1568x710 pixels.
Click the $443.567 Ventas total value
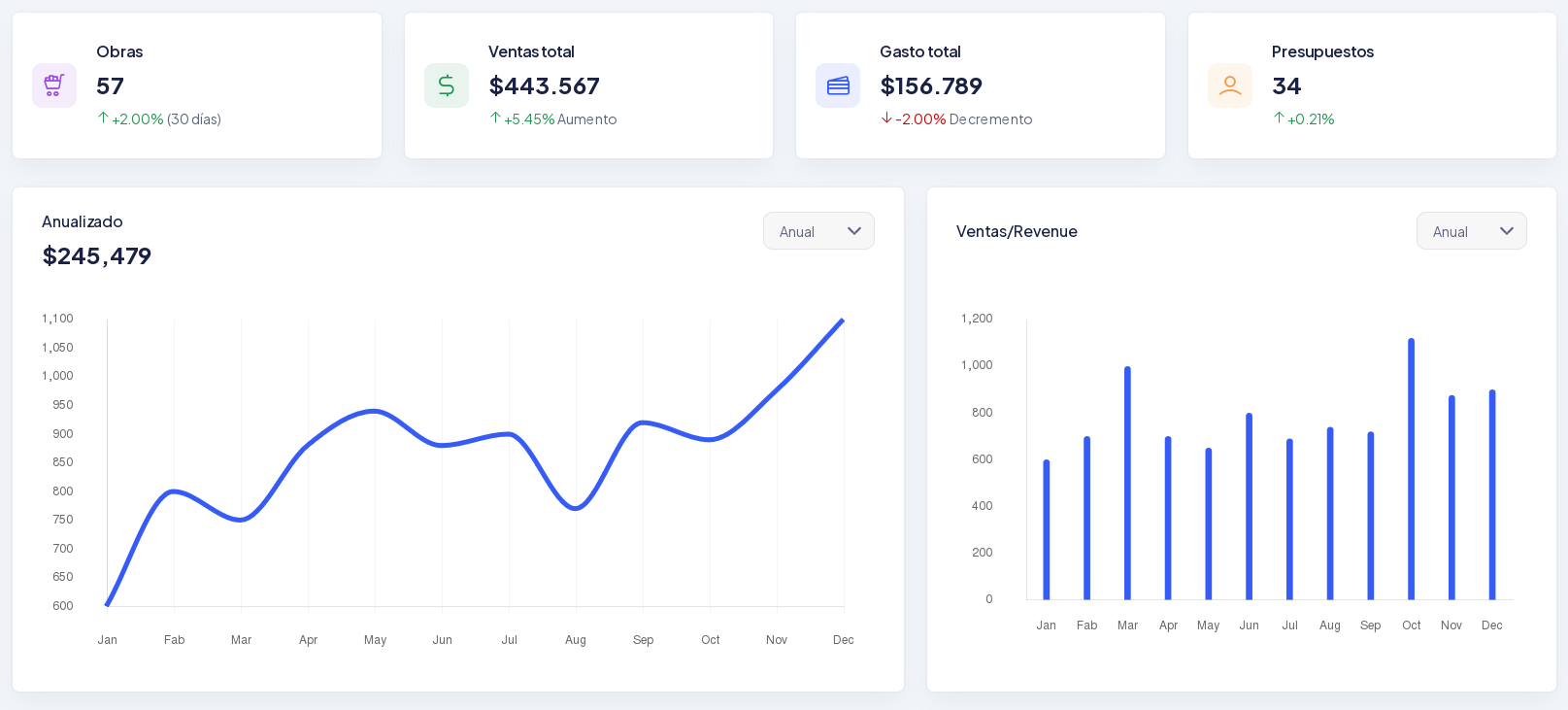545,86
